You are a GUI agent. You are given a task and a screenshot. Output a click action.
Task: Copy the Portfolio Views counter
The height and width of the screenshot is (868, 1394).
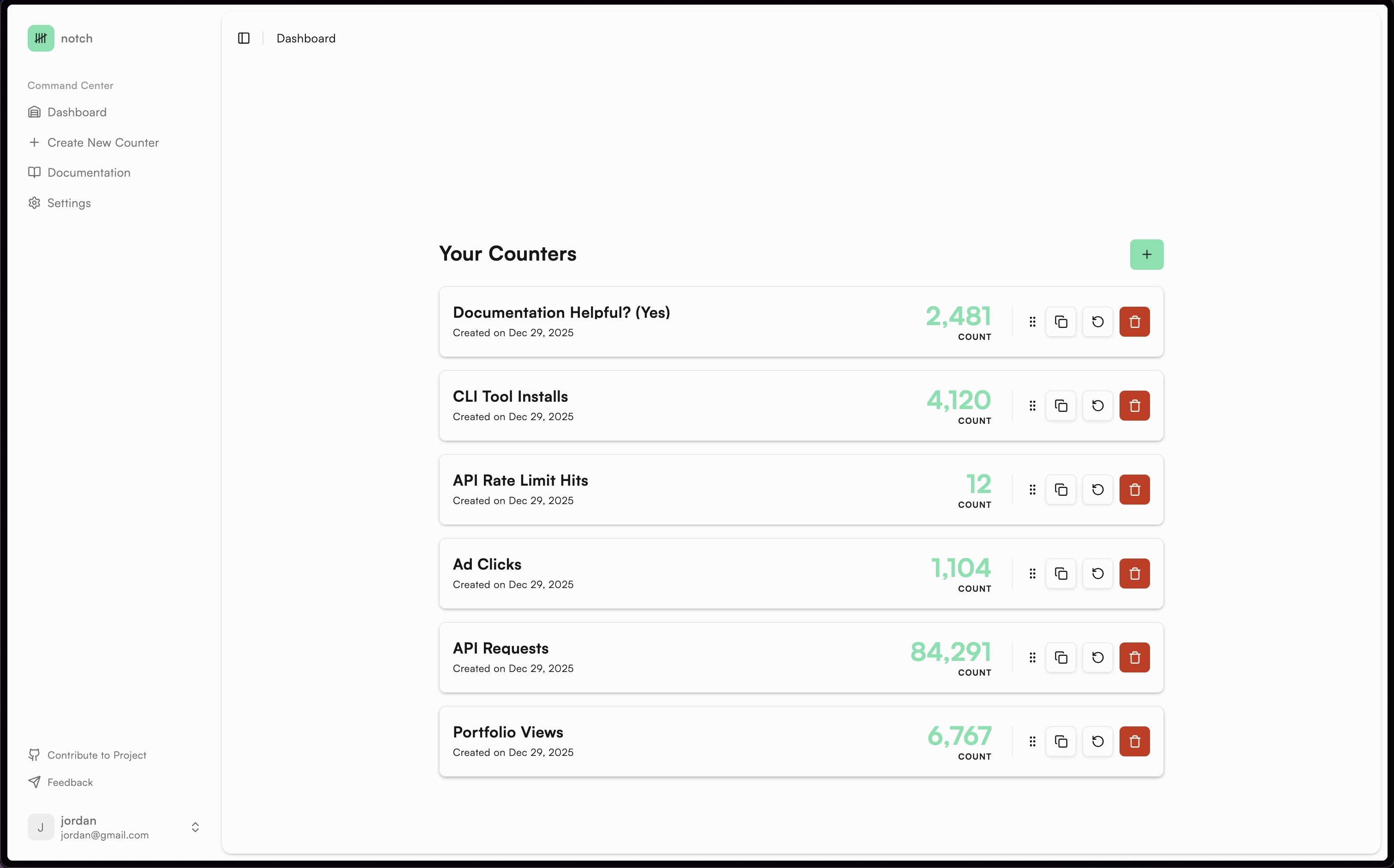pyautogui.click(x=1060, y=741)
